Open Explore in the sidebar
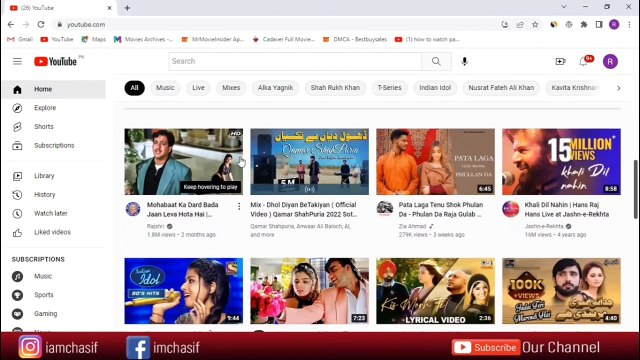This screenshot has width=640, height=360. 54,108
